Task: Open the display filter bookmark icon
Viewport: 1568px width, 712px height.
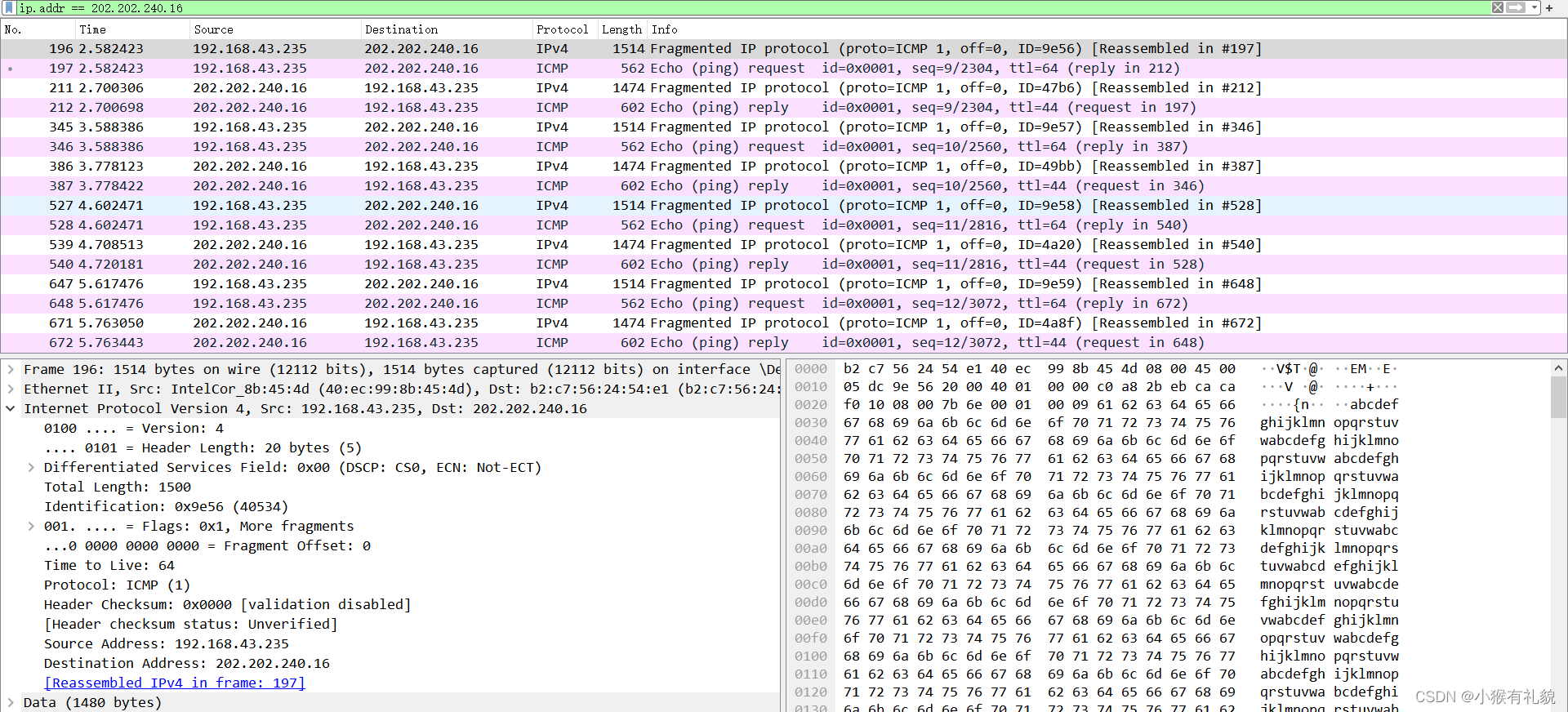Action: pyautogui.click(x=9, y=7)
